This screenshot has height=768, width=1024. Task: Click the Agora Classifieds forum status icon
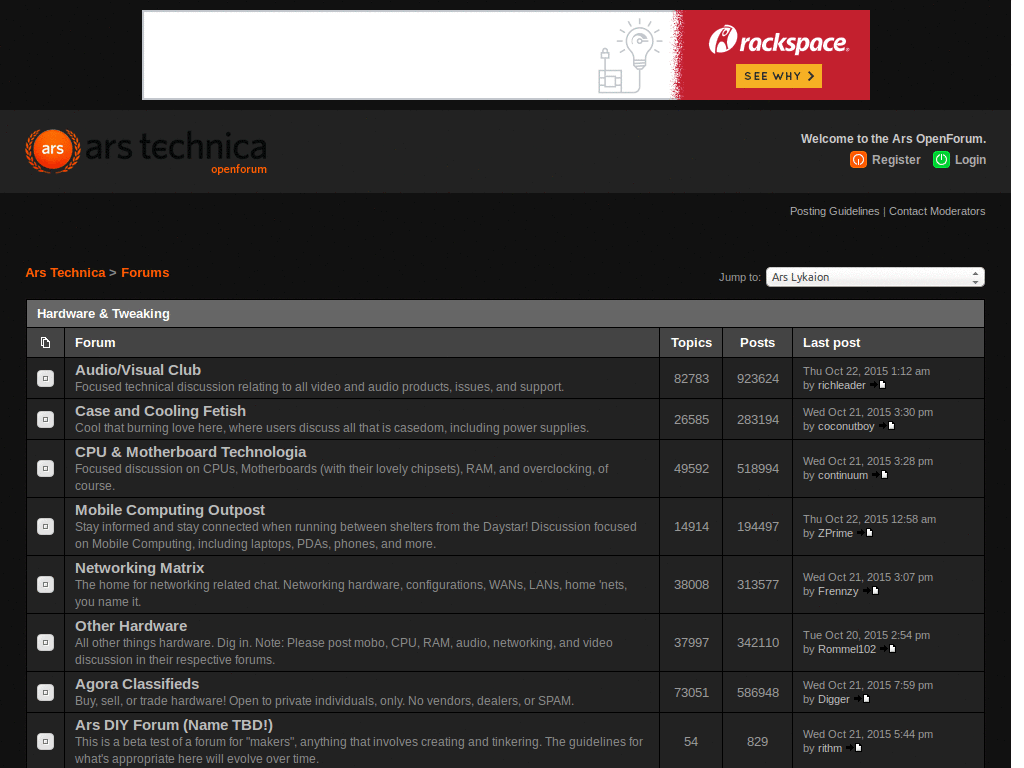tap(45, 692)
